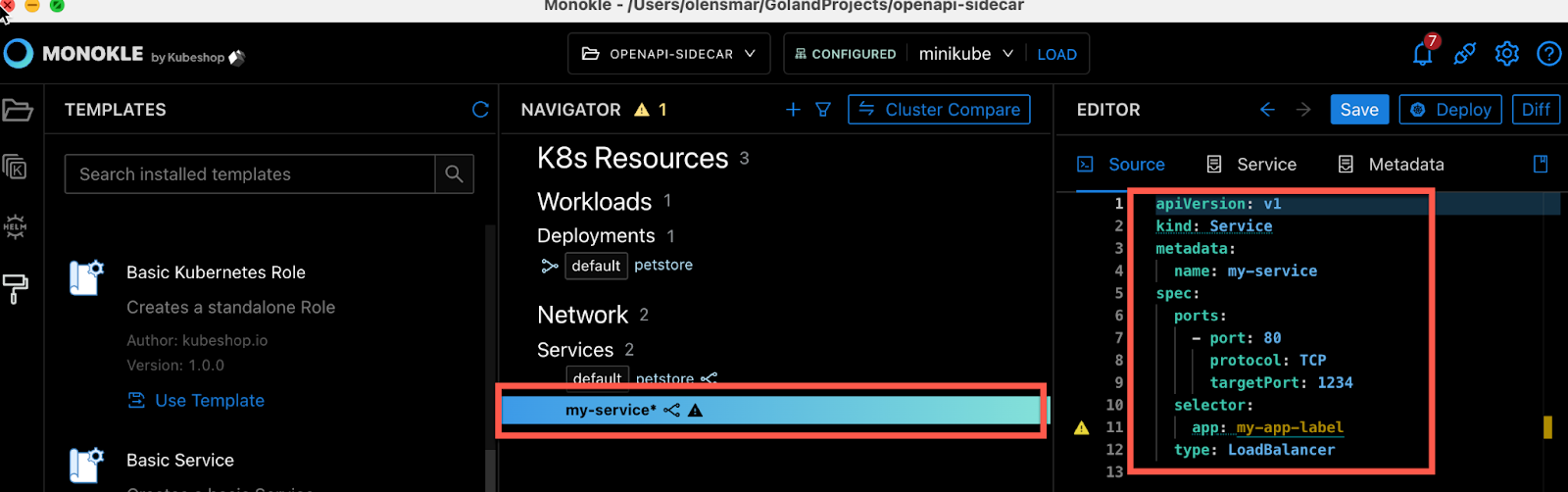Reload the templates list
The image size is (1568, 492).
click(x=480, y=110)
